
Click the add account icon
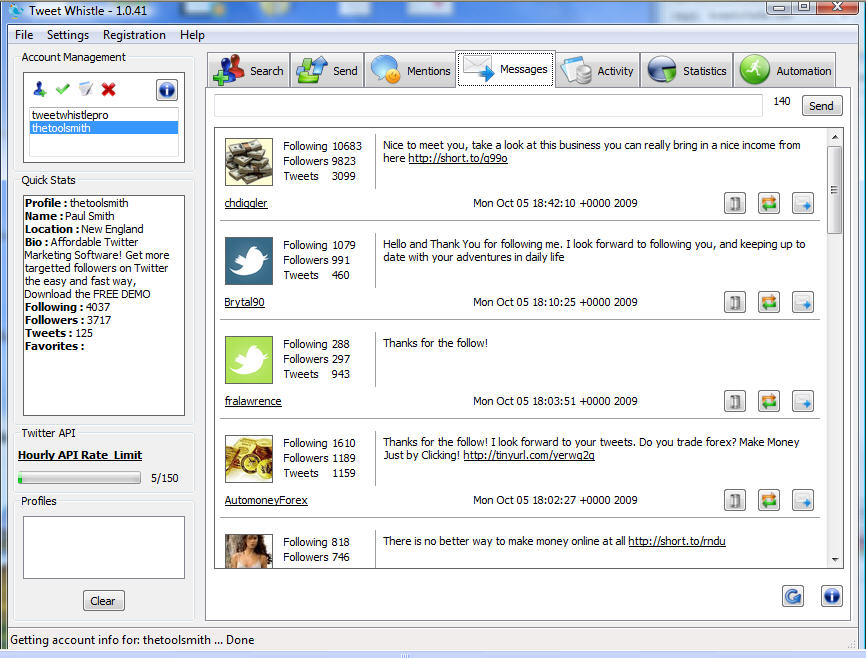(39, 89)
